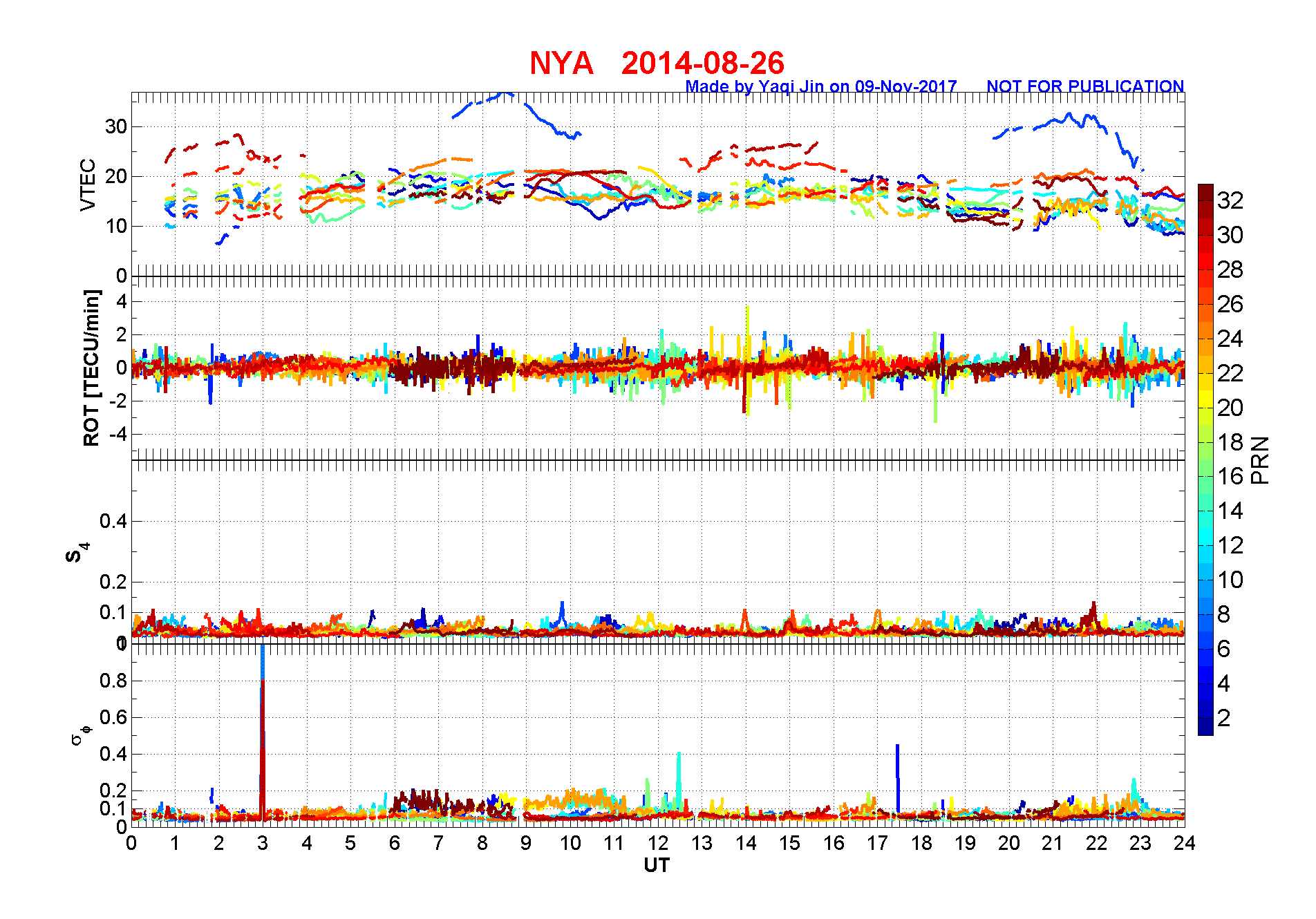
Task: Click the plot title NYA 2014-08-26
Action: pos(657,63)
